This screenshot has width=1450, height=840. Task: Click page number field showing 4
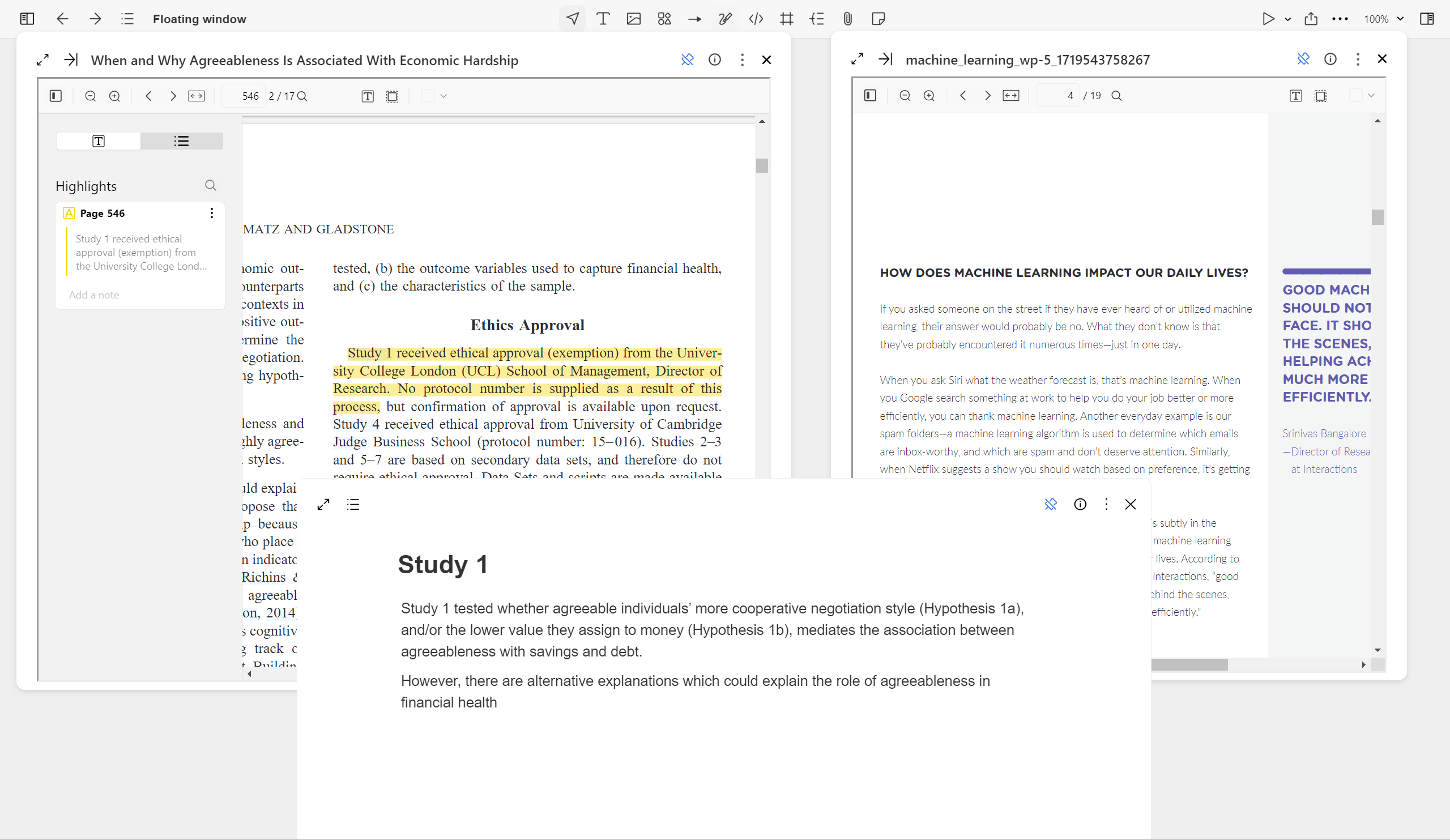1058,96
